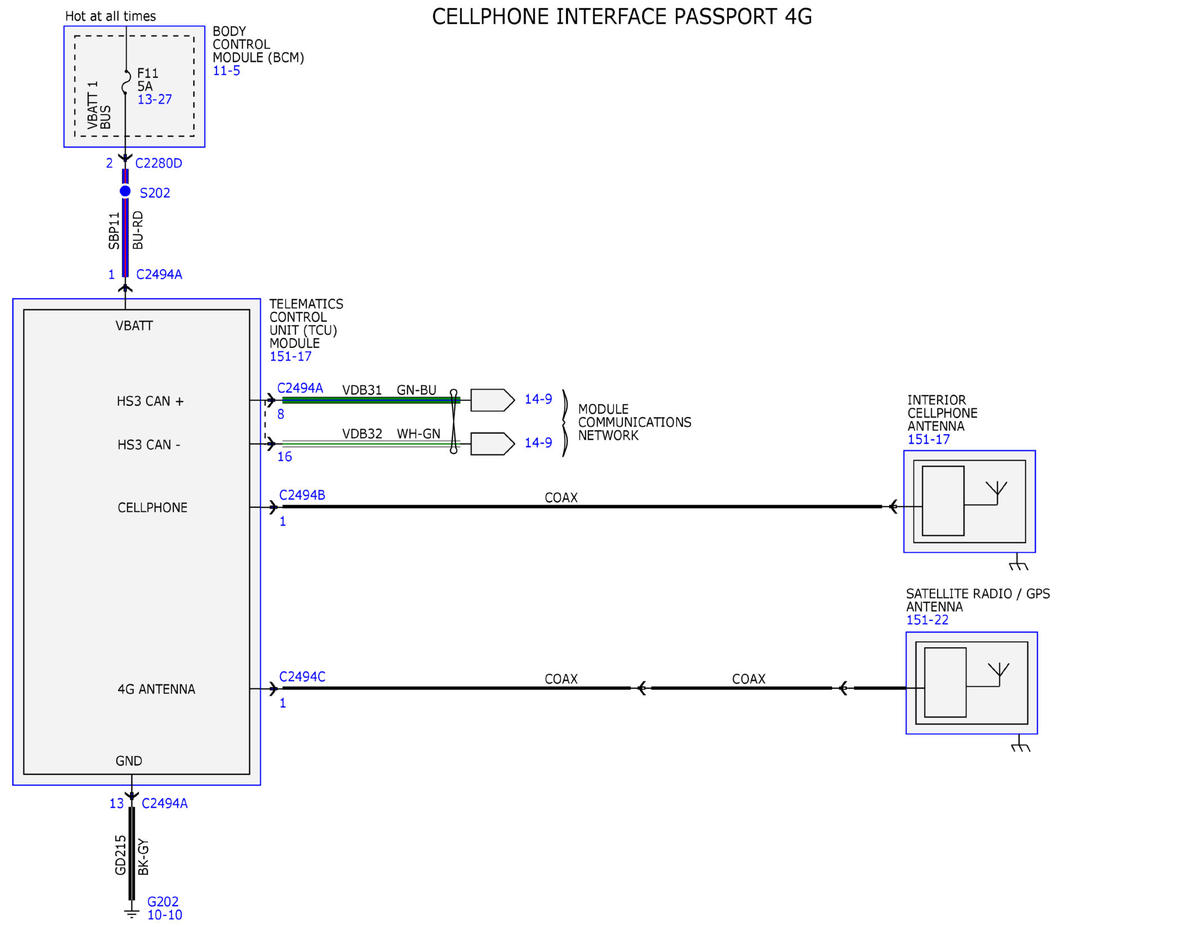Select the BK-GY wire color label
This screenshot has width=1200, height=927.
143,858
